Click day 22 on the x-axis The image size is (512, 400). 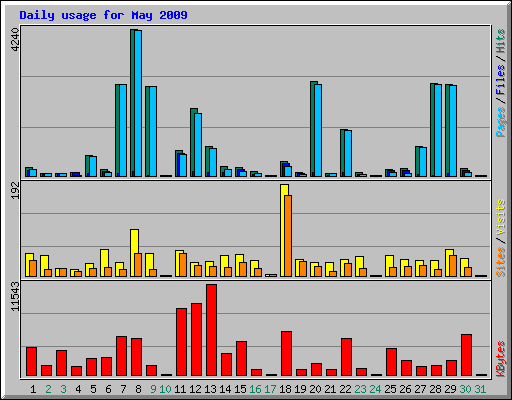pyautogui.click(x=345, y=389)
